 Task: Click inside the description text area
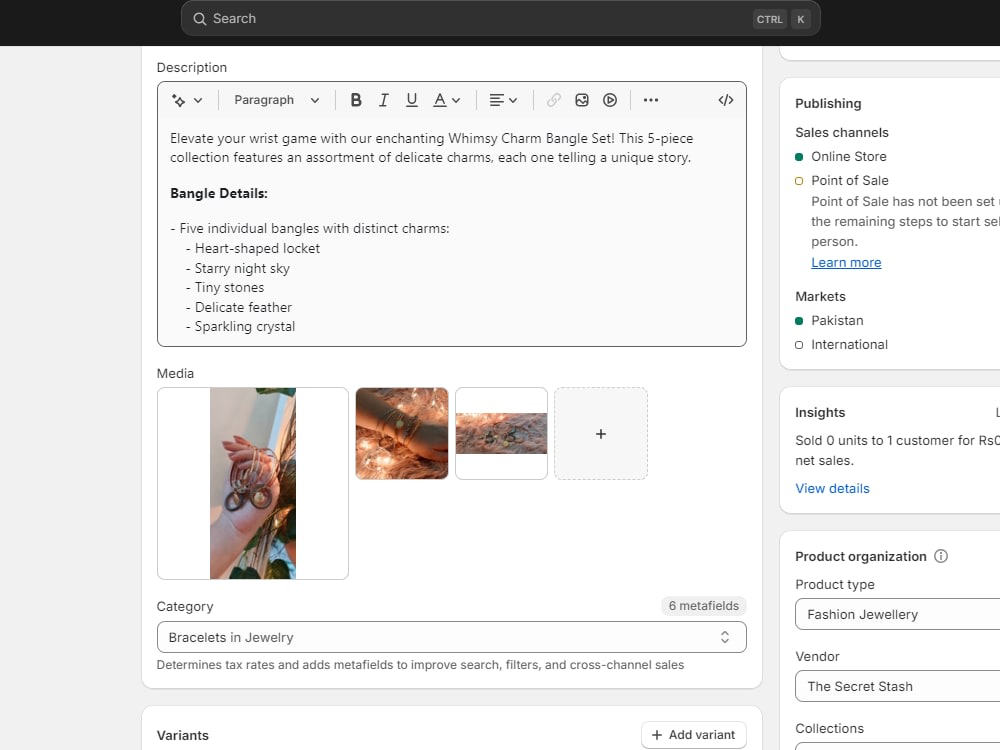pyautogui.click(x=452, y=232)
